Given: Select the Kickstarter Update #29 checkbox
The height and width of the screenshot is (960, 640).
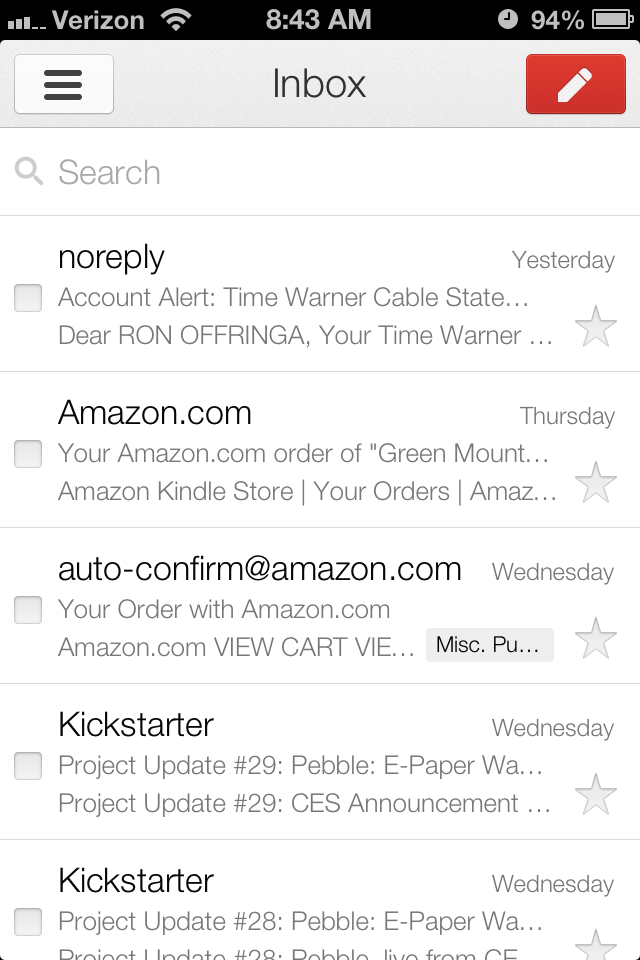Looking at the screenshot, I should click(x=28, y=765).
